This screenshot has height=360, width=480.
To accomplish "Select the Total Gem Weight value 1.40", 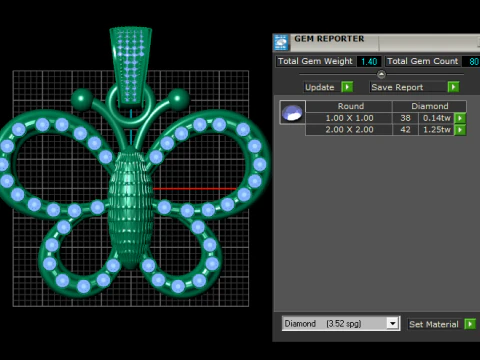I will 369,61.
